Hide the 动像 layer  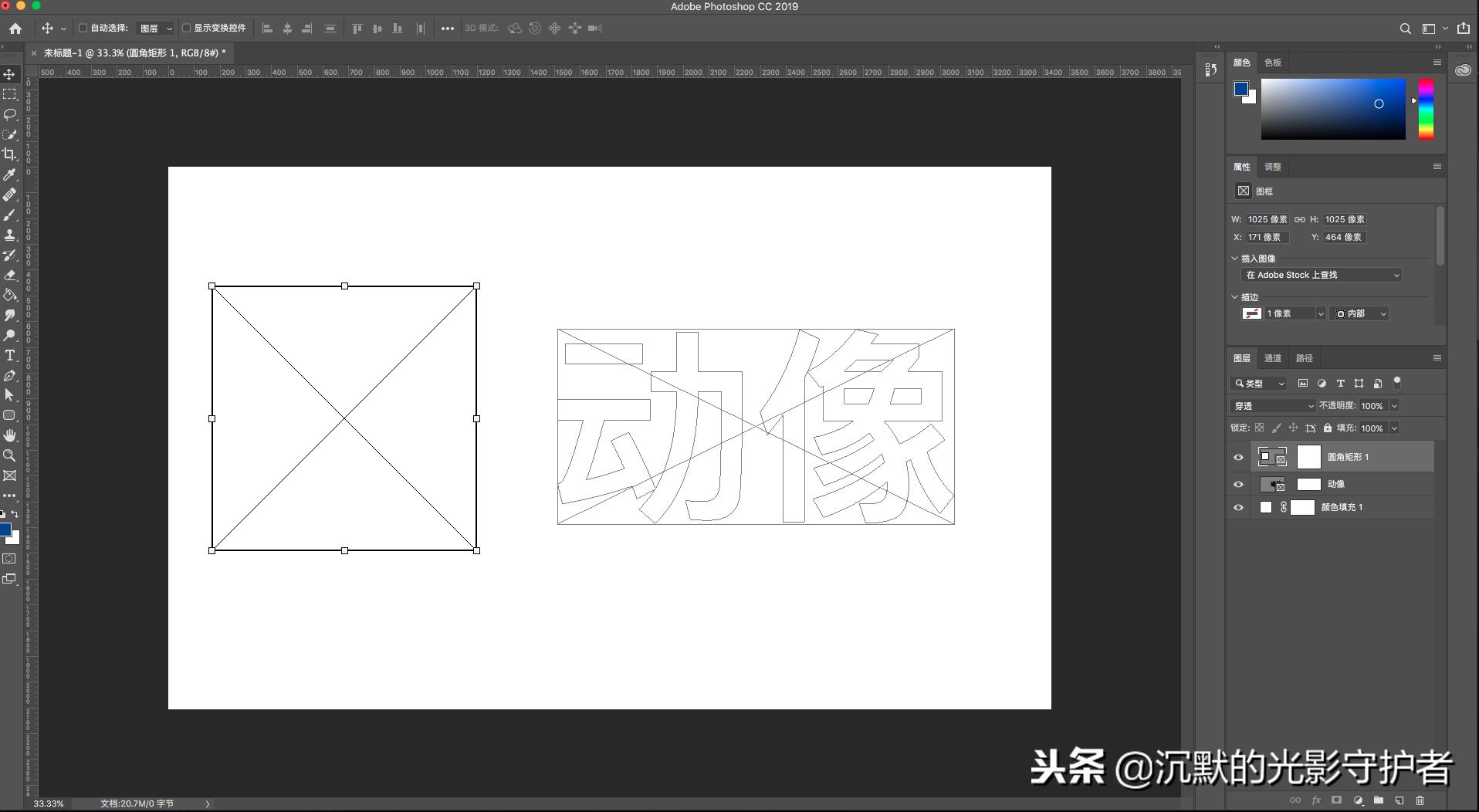click(x=1238, y=484)
